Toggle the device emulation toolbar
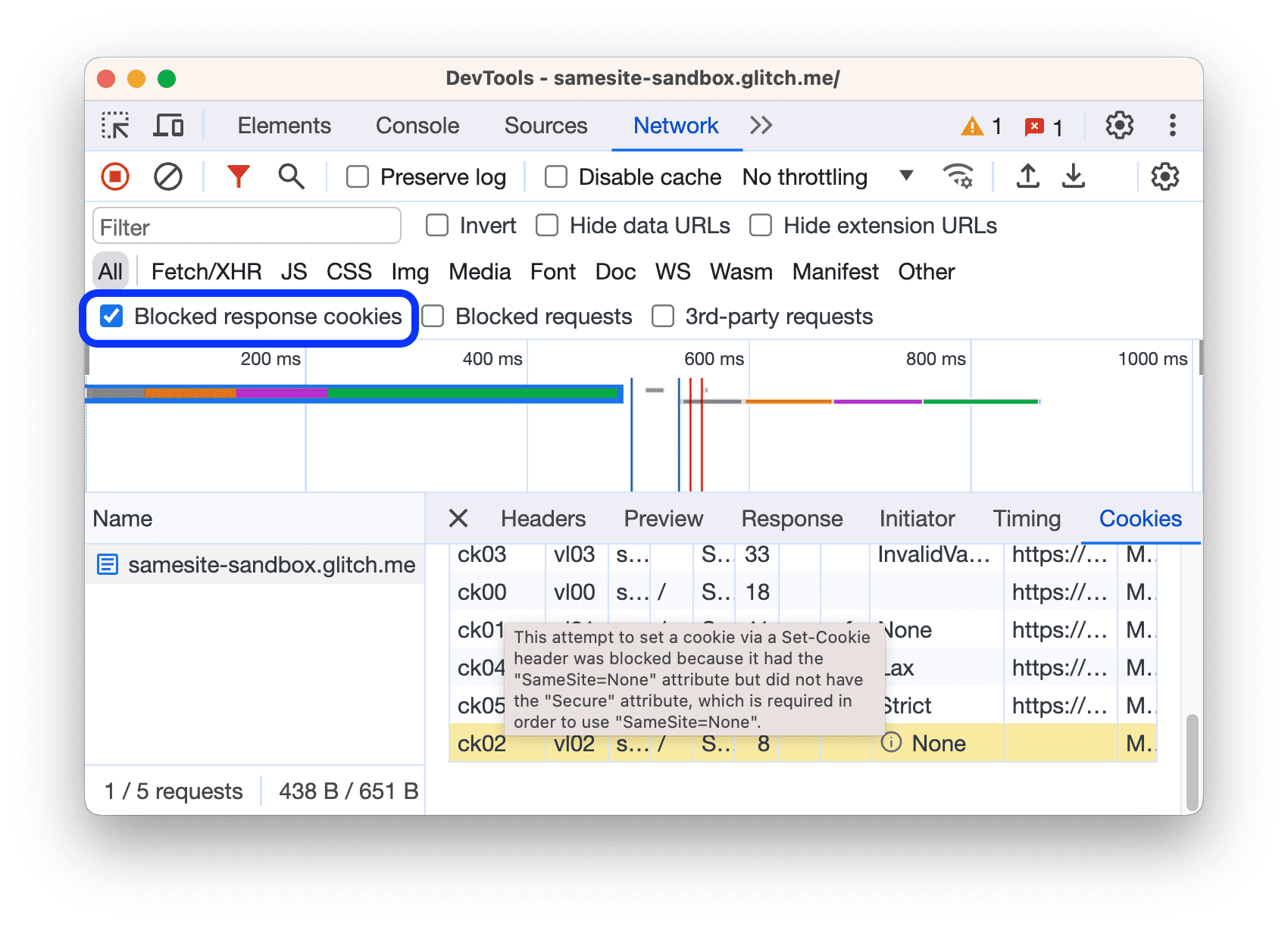 (169, 125)
